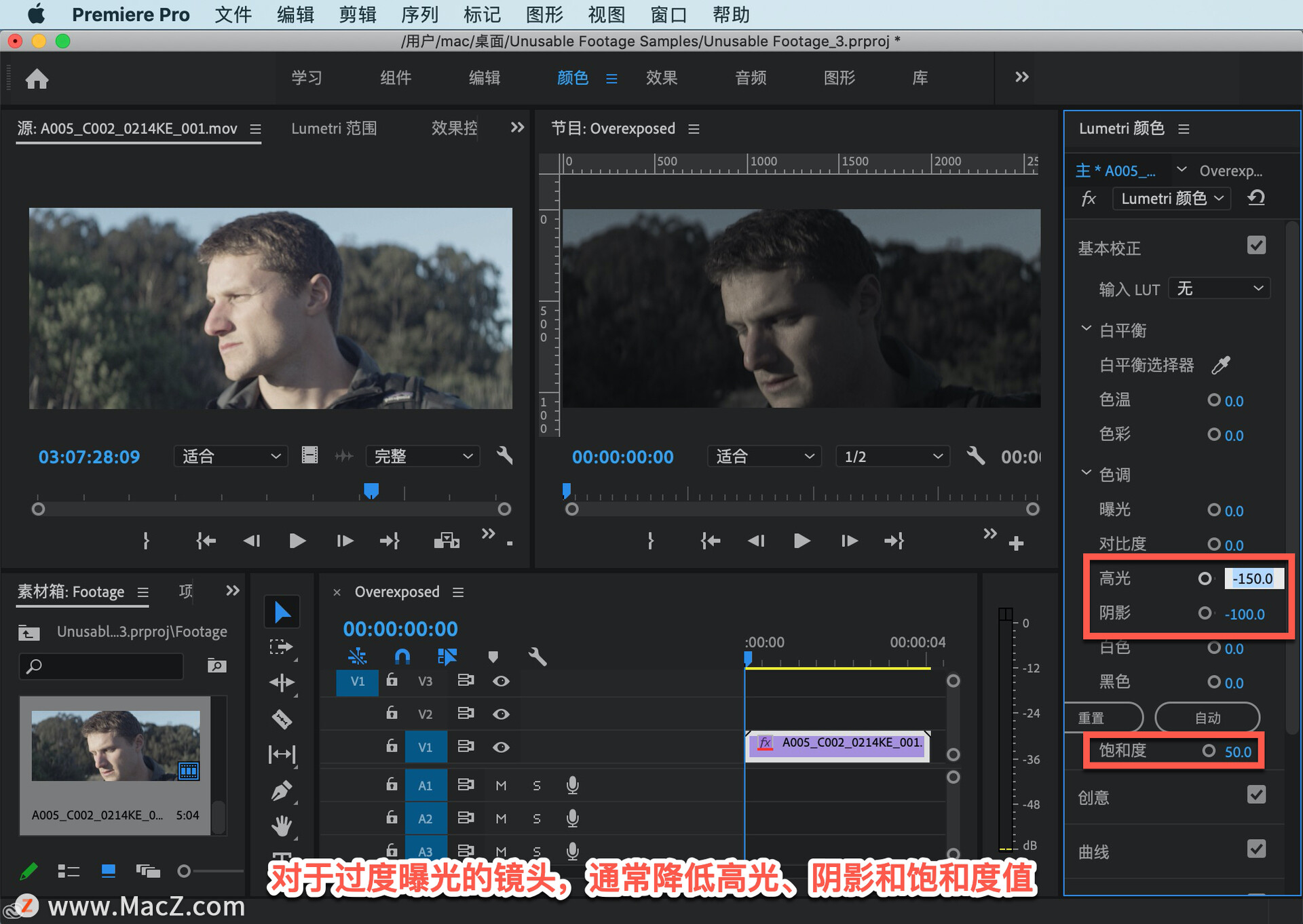The height and width of the screenshot is (924, 1303).
Task: Select the Razor tool
Action: click(282, 718)
